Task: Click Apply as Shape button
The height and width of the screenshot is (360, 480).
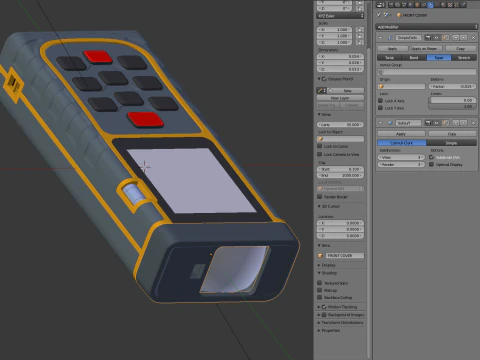Action: 427,48
